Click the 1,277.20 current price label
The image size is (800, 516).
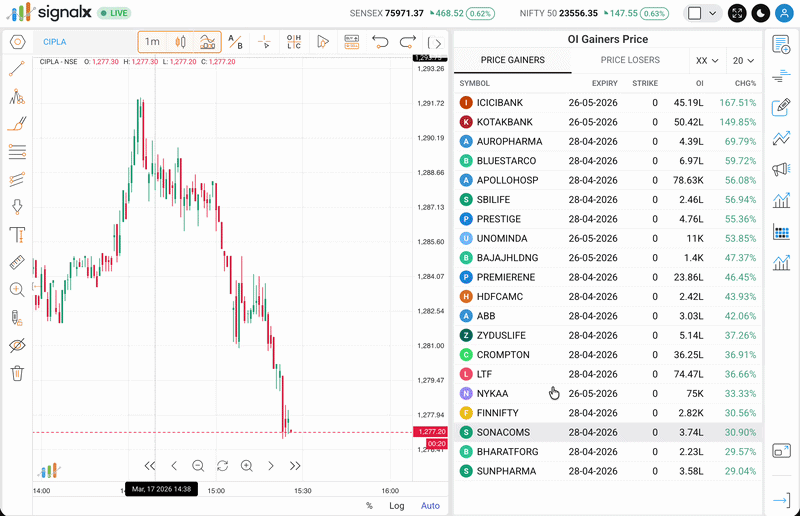click(x=431, y=432)
